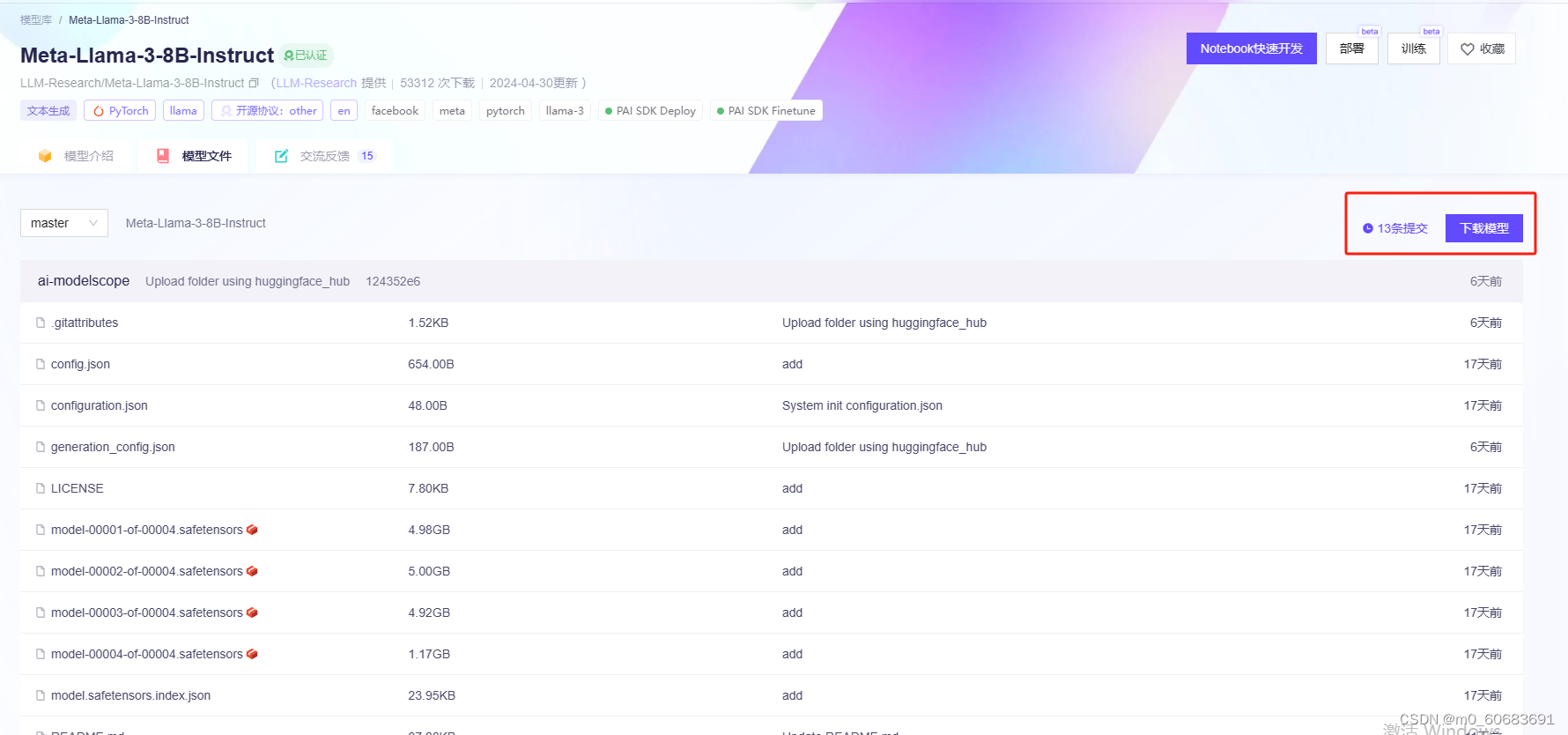This screenshot has height=735, width=1568.
Task: Click the PAI SDK Deploy tag
Action: point(650,110)
